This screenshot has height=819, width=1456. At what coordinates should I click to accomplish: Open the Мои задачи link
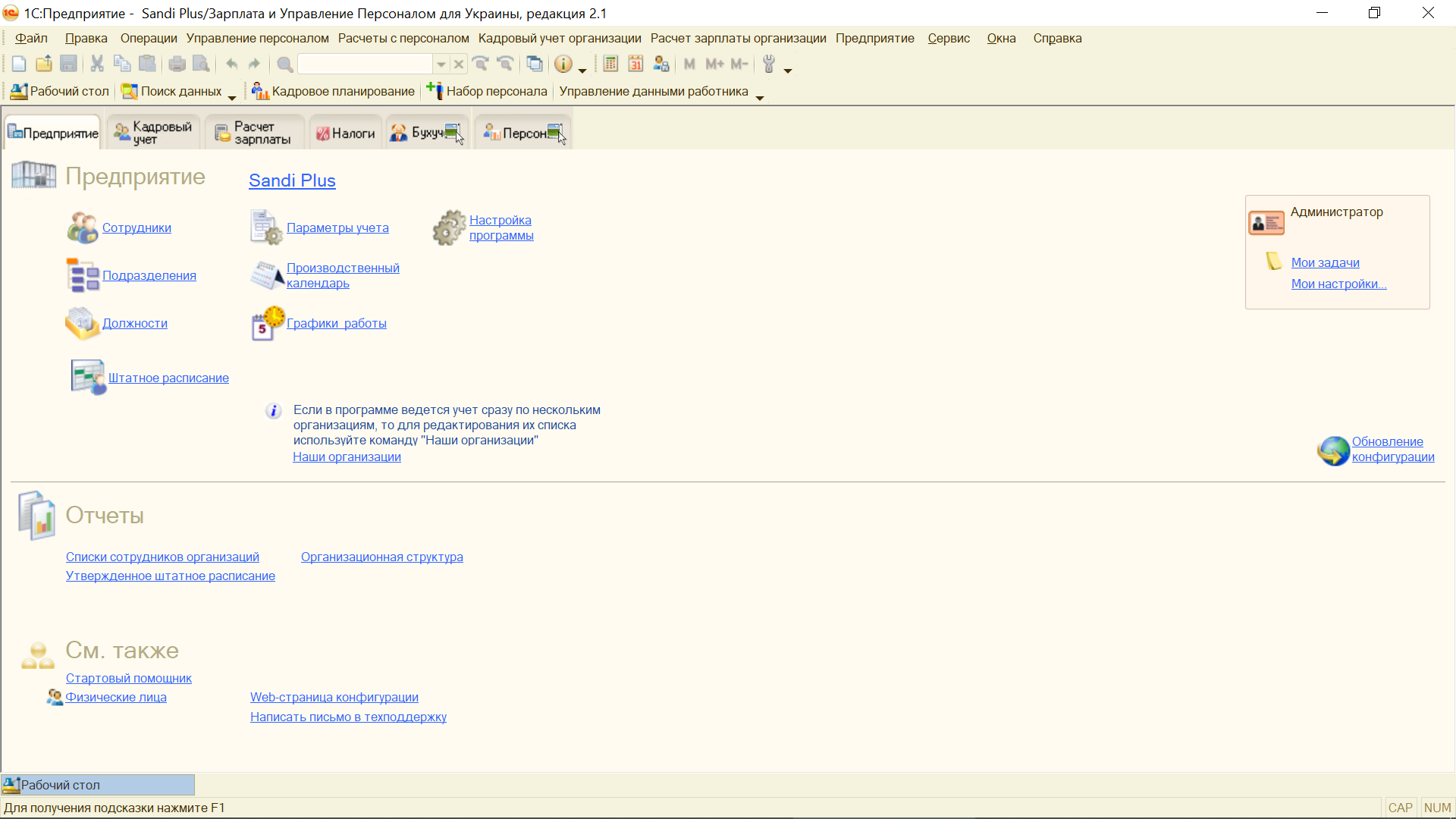[1325, 262]
